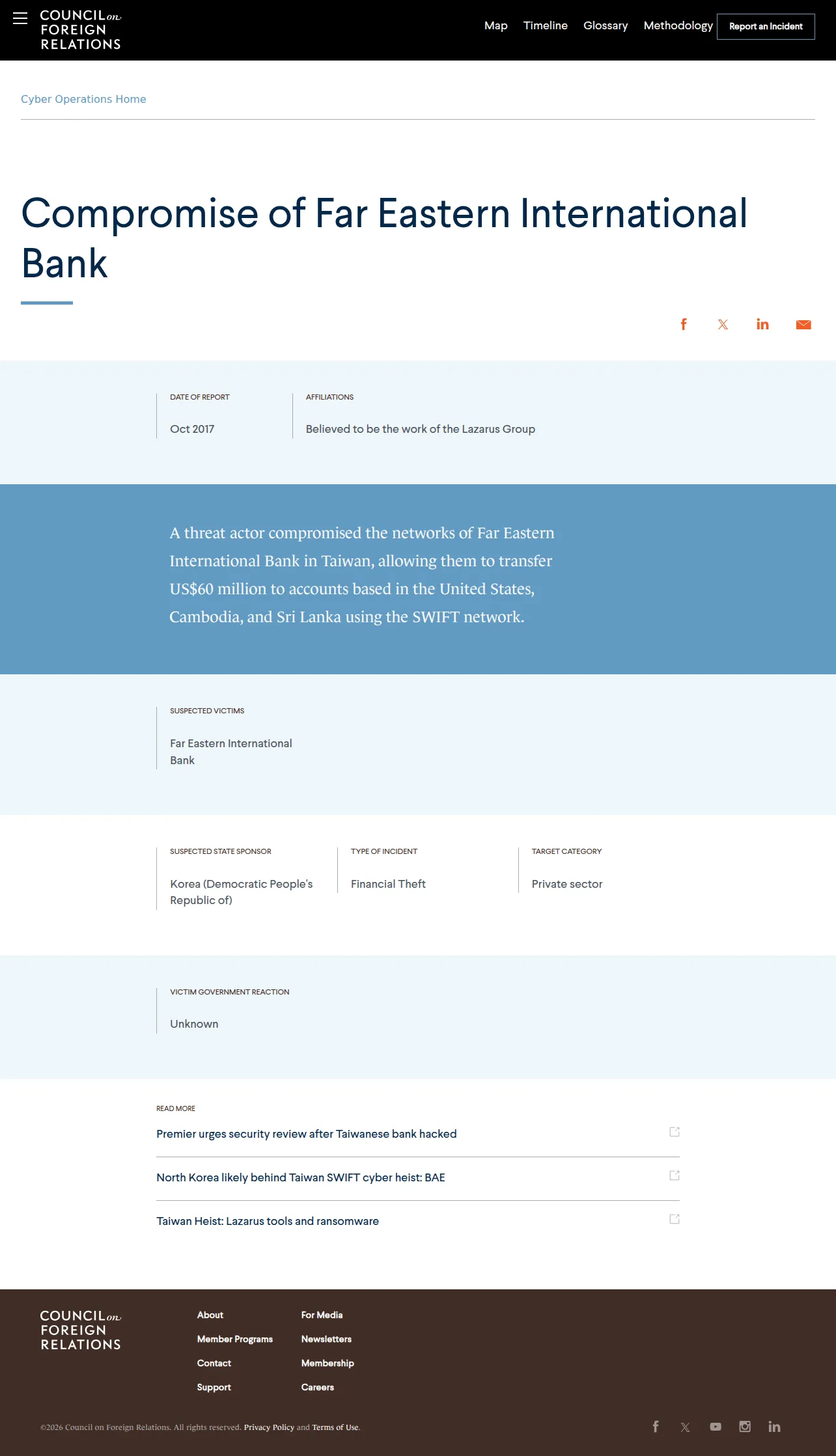Click the 'Type of Incident' label

(384, 851)
